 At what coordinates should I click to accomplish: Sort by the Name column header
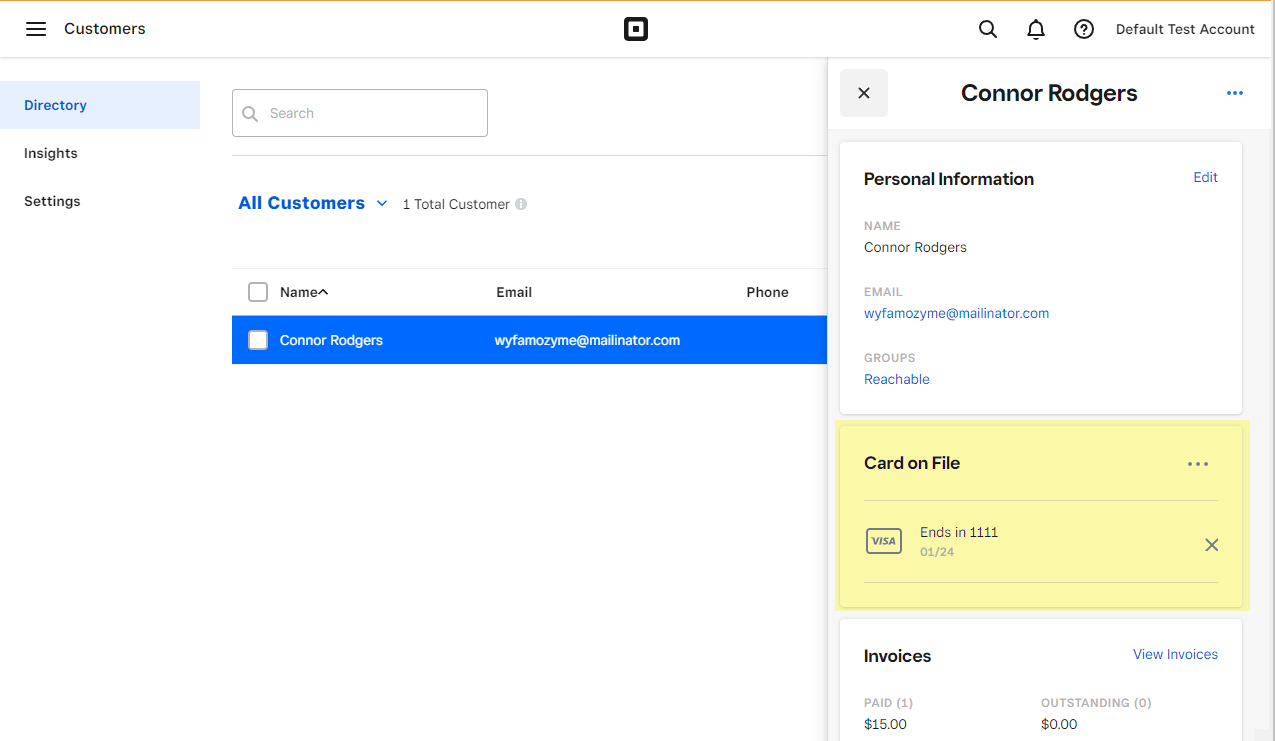304,292
